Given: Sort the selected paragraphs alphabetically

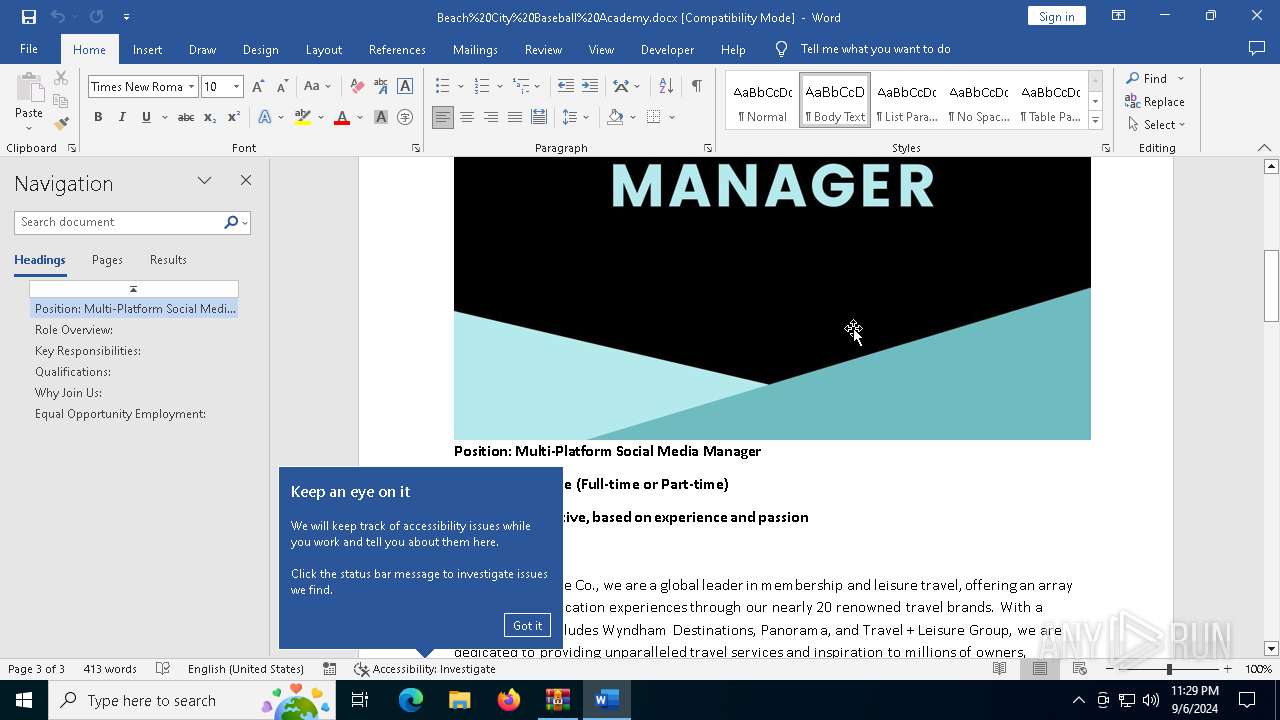Looking at the screenshot, I should tap(666, 87).
